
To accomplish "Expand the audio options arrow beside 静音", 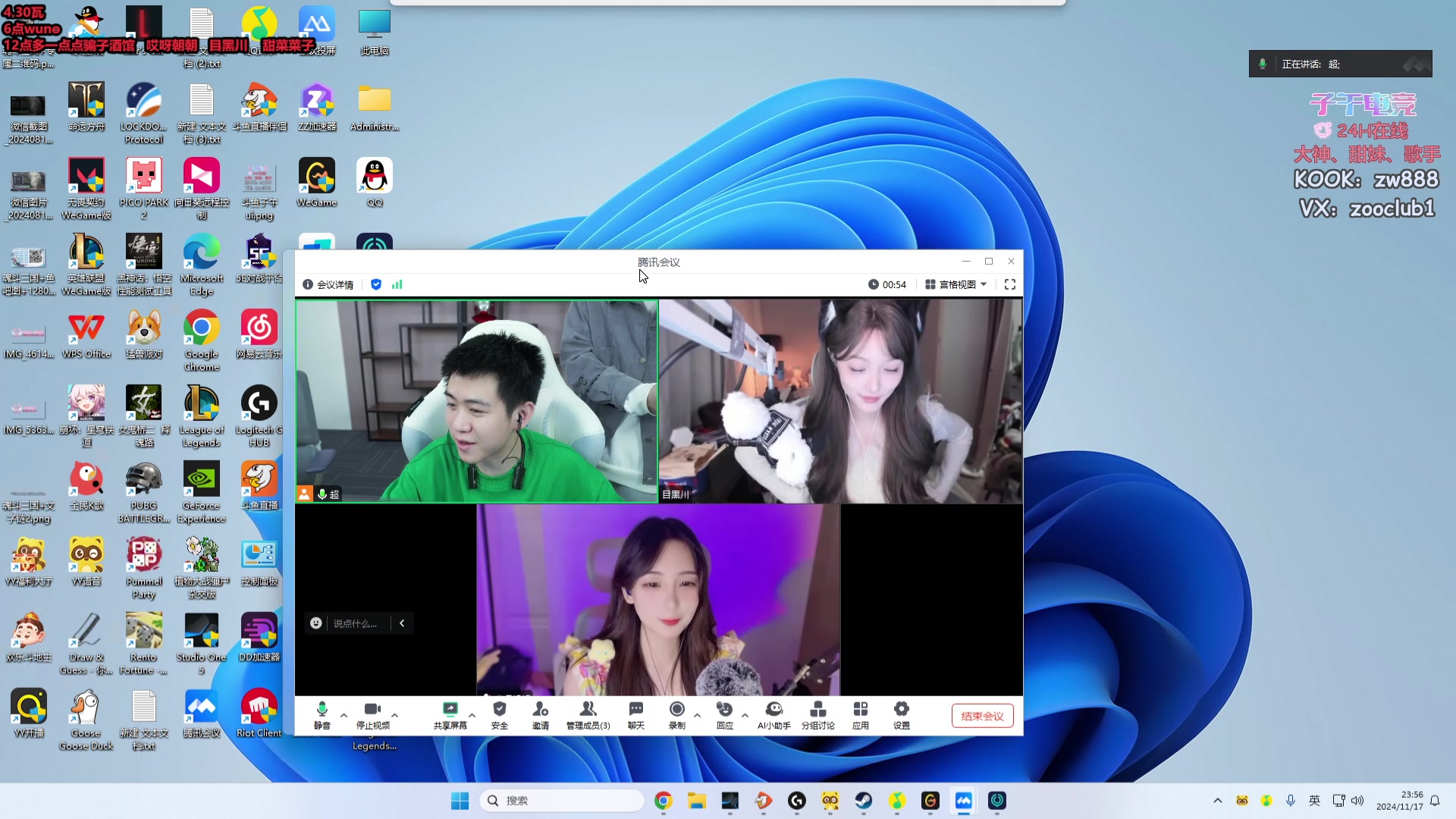I will click(344, 715).
